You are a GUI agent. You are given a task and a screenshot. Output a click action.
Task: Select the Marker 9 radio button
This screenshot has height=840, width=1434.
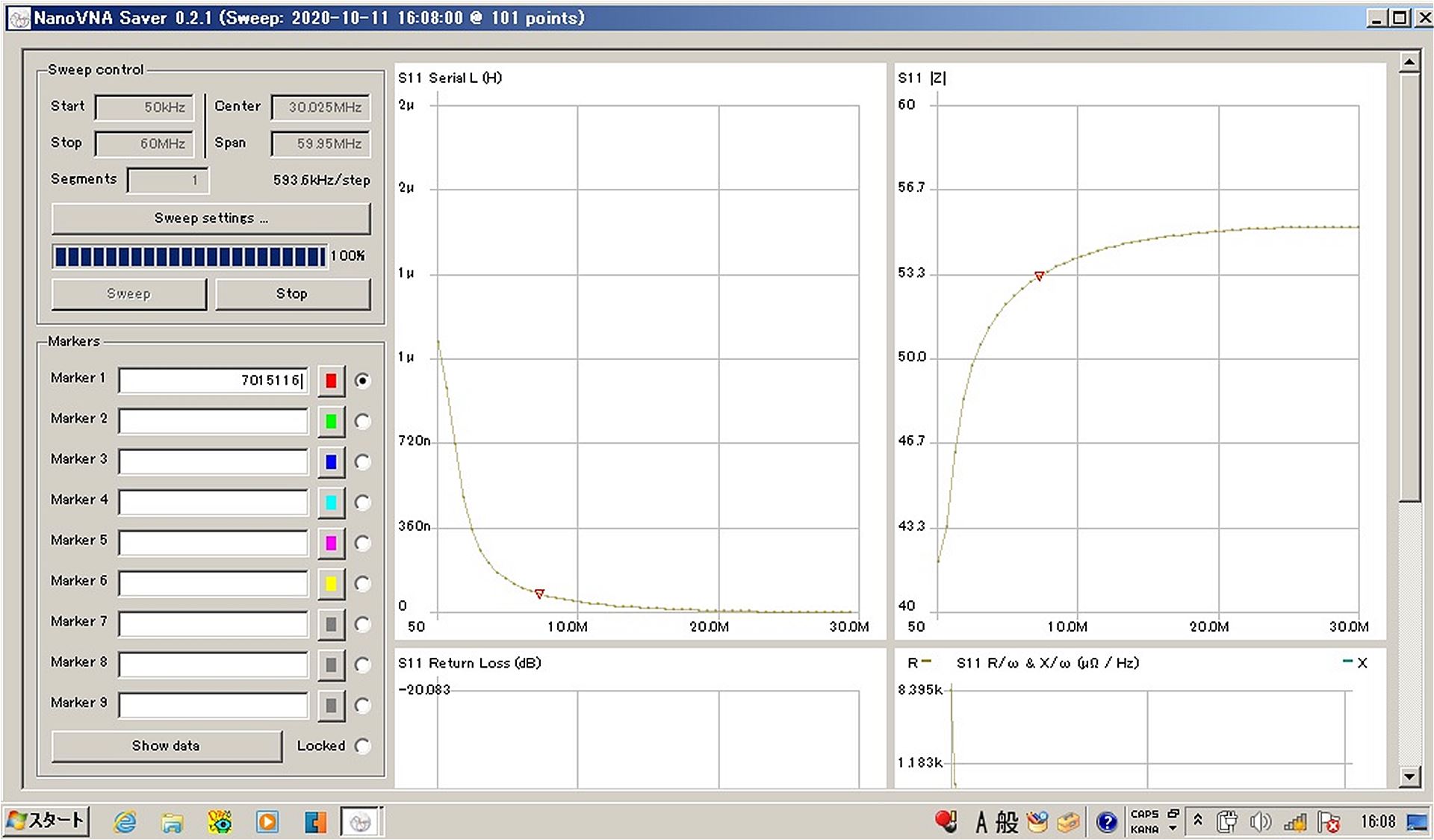(x=362, y=706)
